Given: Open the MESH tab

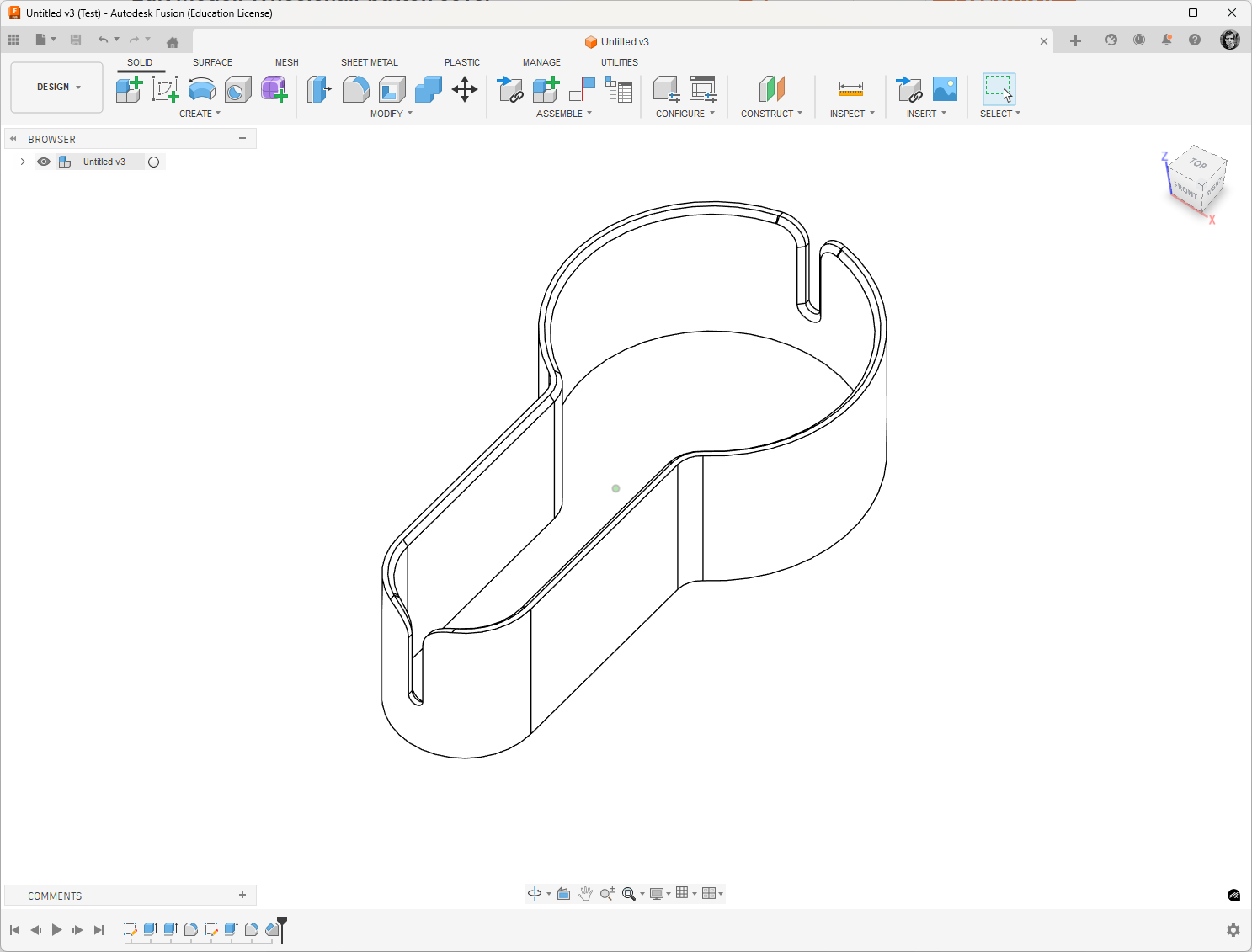Looking at the screenshot, I should [x=287, y=62].
